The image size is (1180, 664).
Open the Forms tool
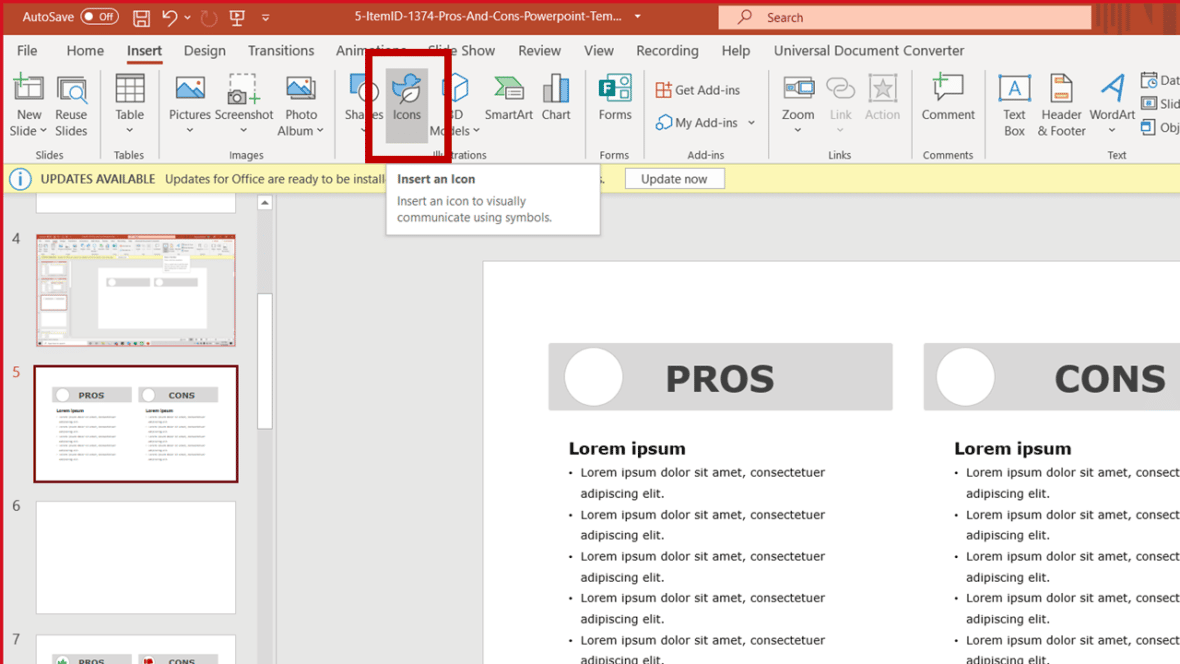pos(614,100)
